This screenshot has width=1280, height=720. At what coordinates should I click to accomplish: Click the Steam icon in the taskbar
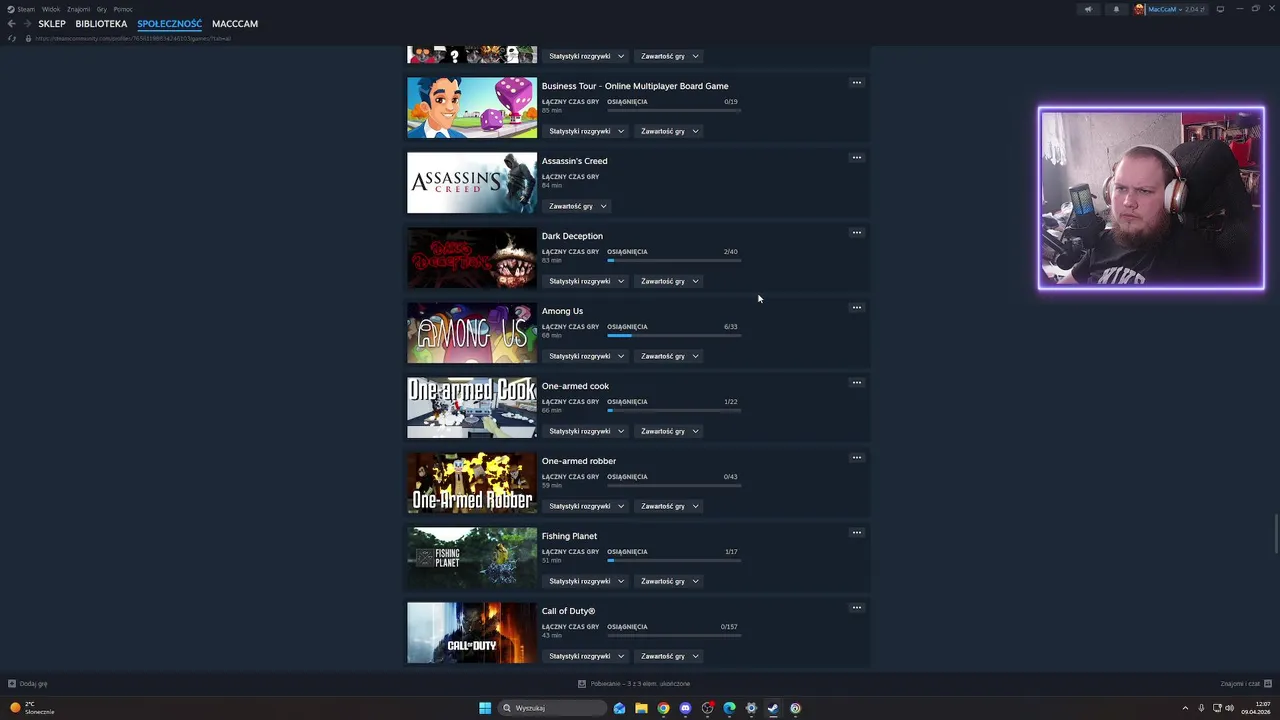click(773, 708)
